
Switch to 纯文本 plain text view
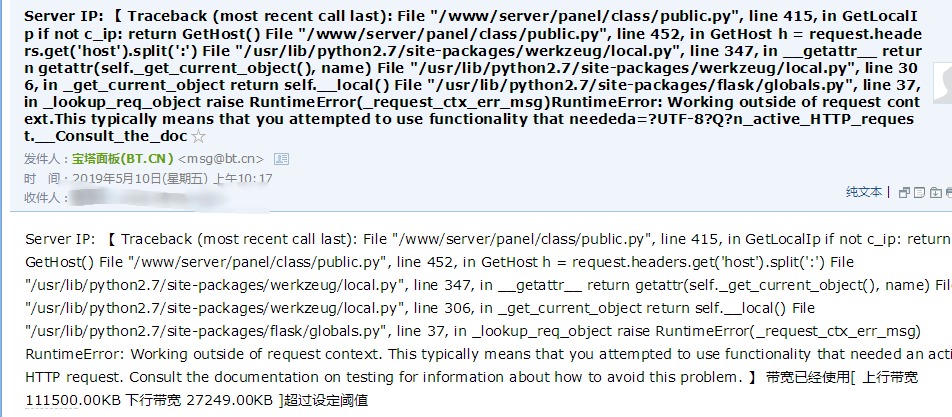click(864, 192)
